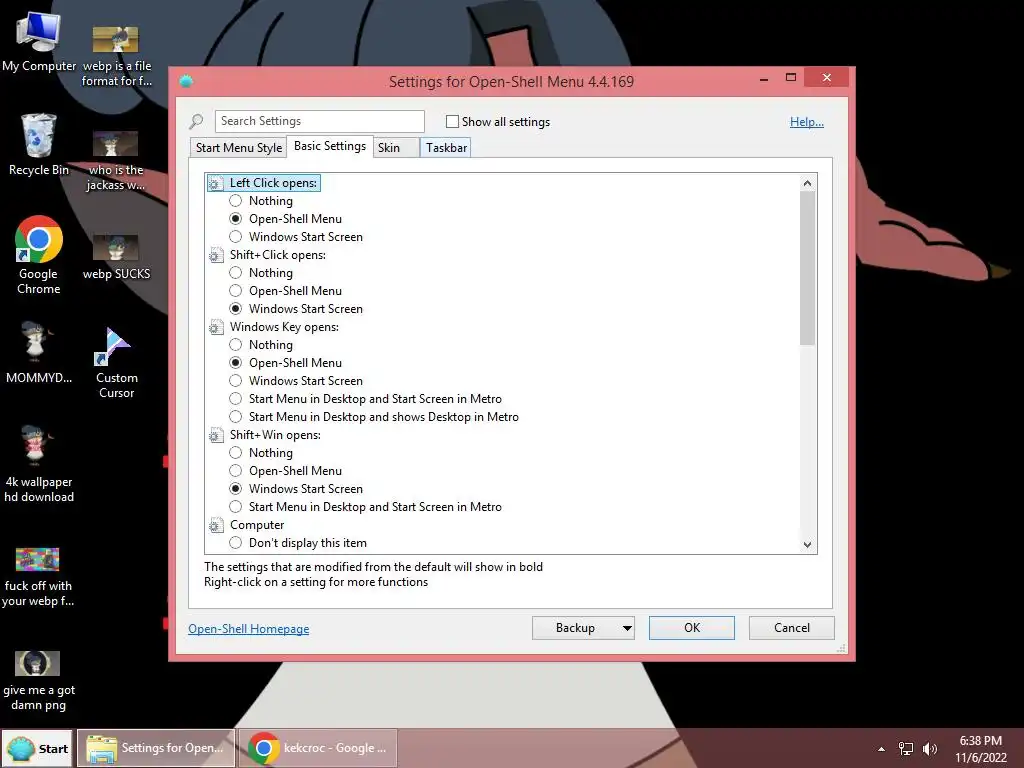The image size is (1024, 768).
Task: Select the 4k wallpaper hd download icon
Action: (39, 464)
